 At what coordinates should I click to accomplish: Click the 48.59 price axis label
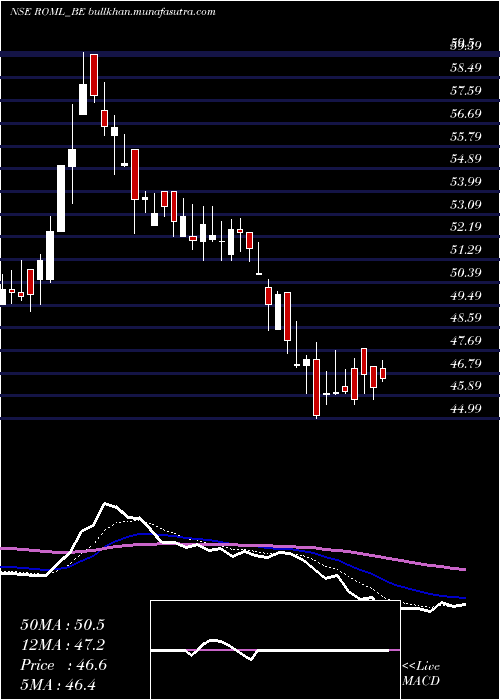point(466,318)
